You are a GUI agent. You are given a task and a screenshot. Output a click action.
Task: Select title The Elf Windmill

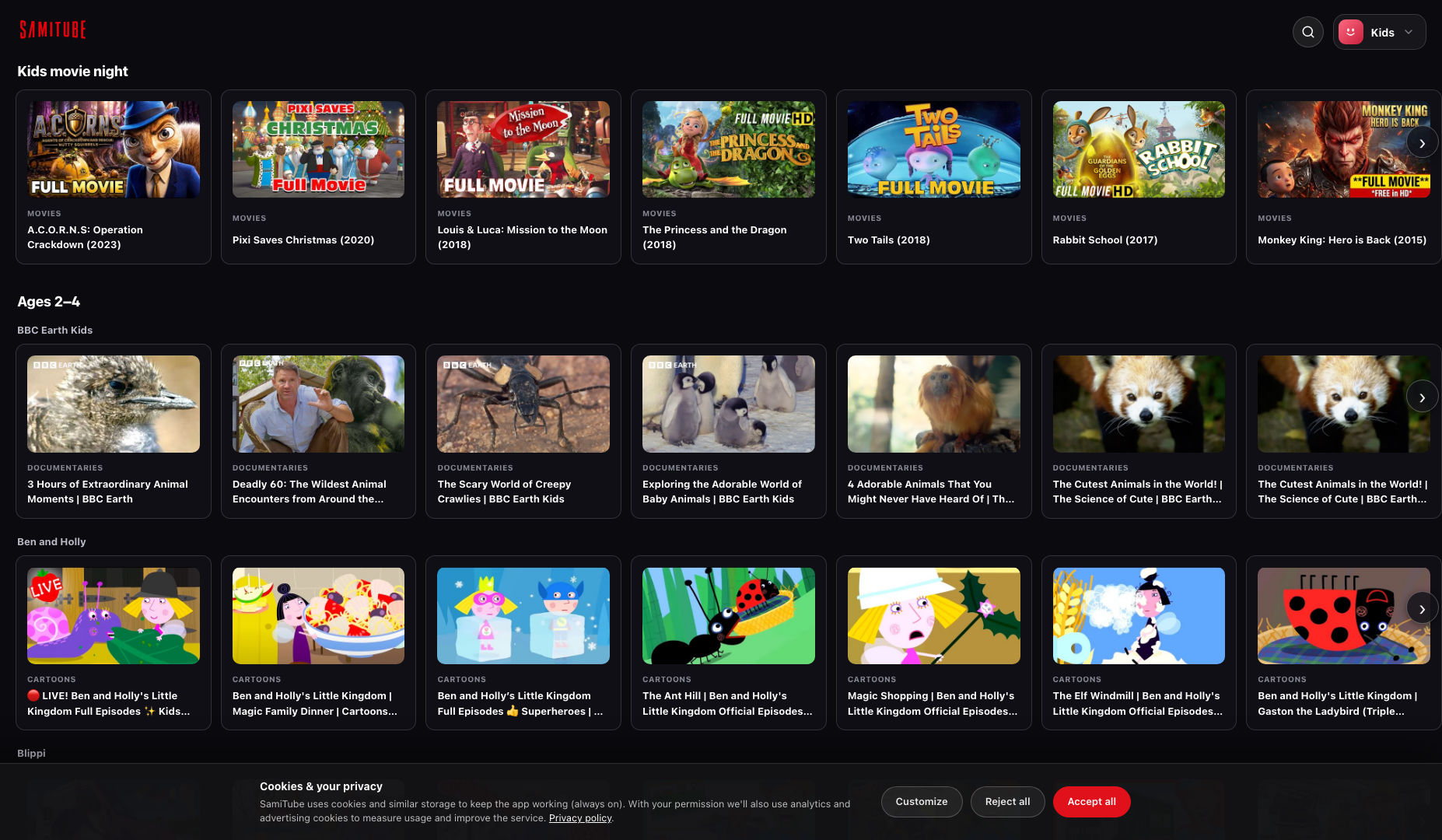pos(1138,704)
